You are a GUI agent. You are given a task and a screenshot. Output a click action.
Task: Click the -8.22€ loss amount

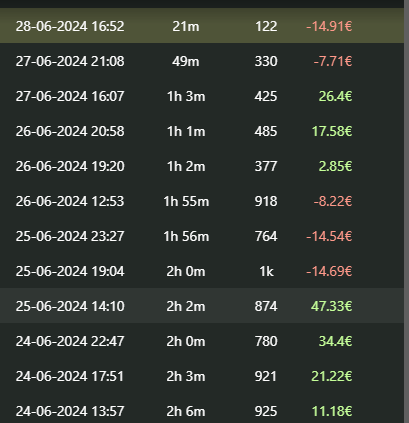[x=333, y=201]
